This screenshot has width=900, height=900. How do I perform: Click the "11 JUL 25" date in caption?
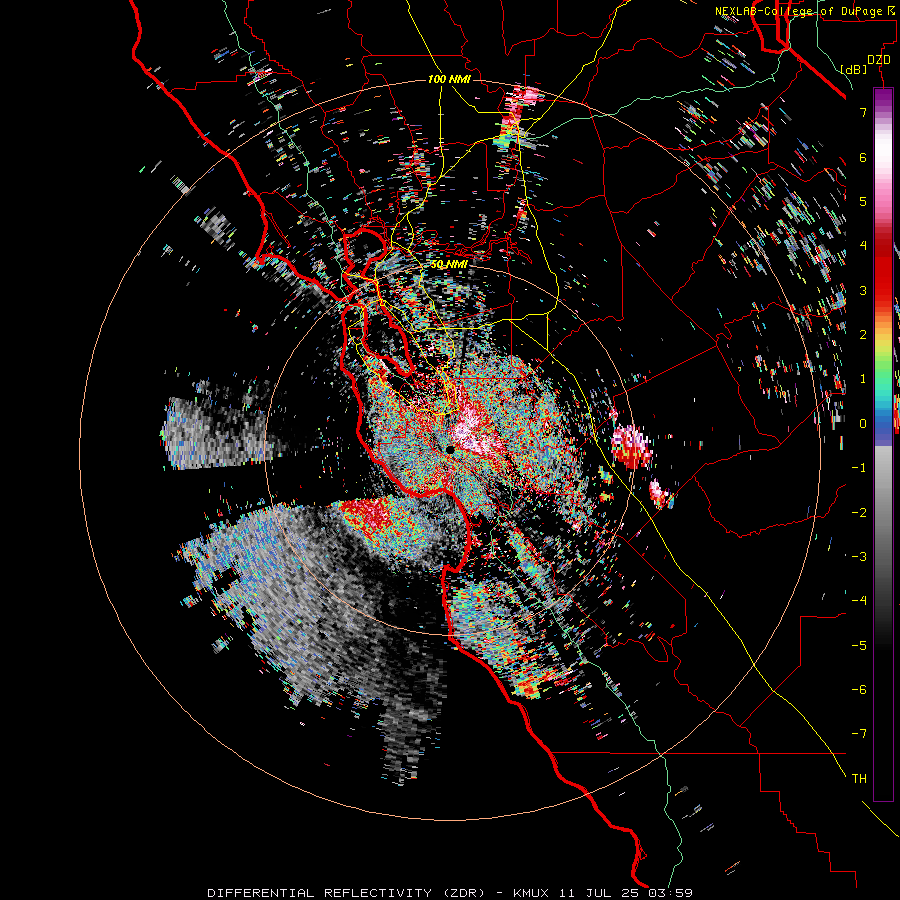pyautogui.click(x=600, y=893)
